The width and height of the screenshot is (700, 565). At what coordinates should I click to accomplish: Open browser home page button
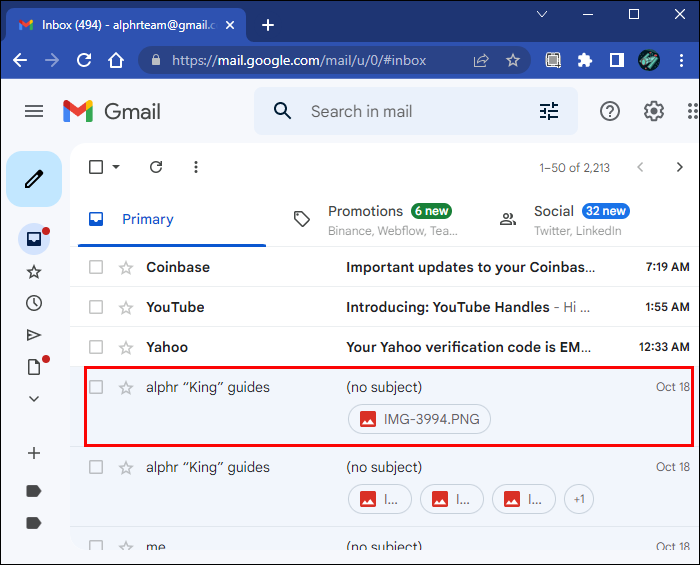click(x=116, y=60)
